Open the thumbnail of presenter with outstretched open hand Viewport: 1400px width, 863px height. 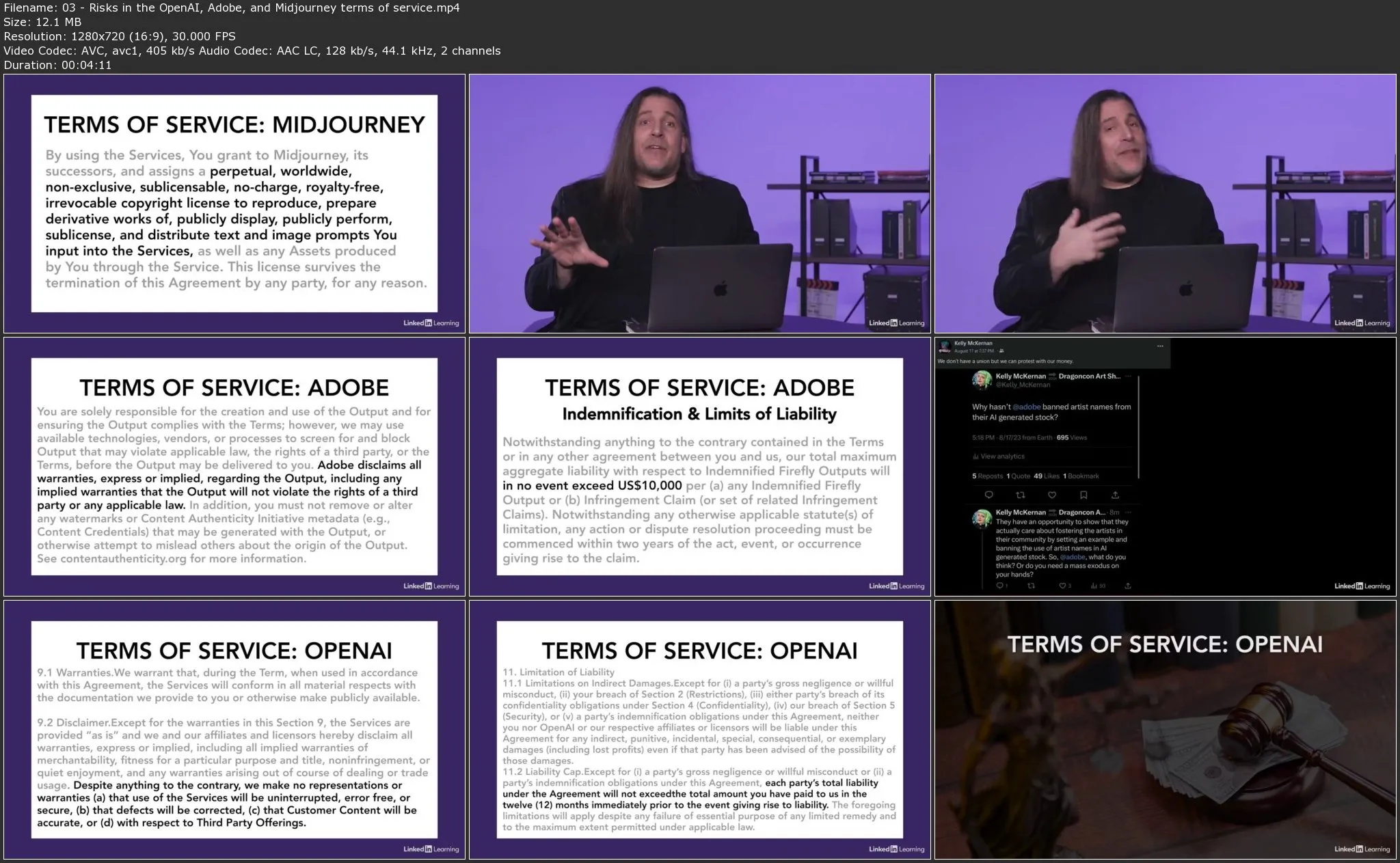point(700,204)
